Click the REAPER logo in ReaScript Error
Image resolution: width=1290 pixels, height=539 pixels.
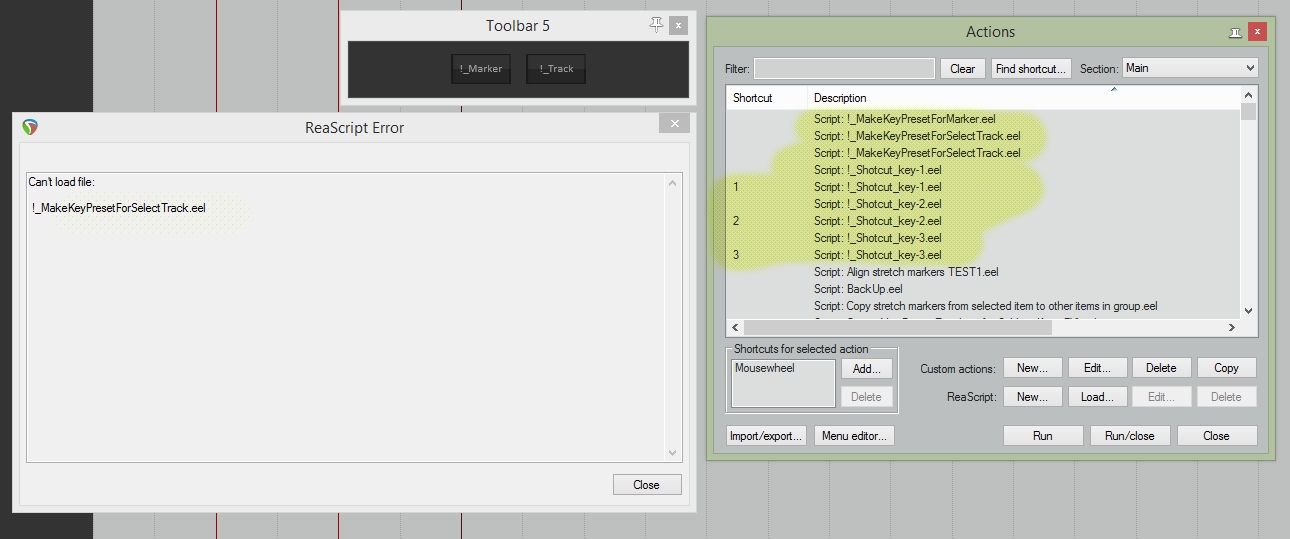tap(30, 127)
